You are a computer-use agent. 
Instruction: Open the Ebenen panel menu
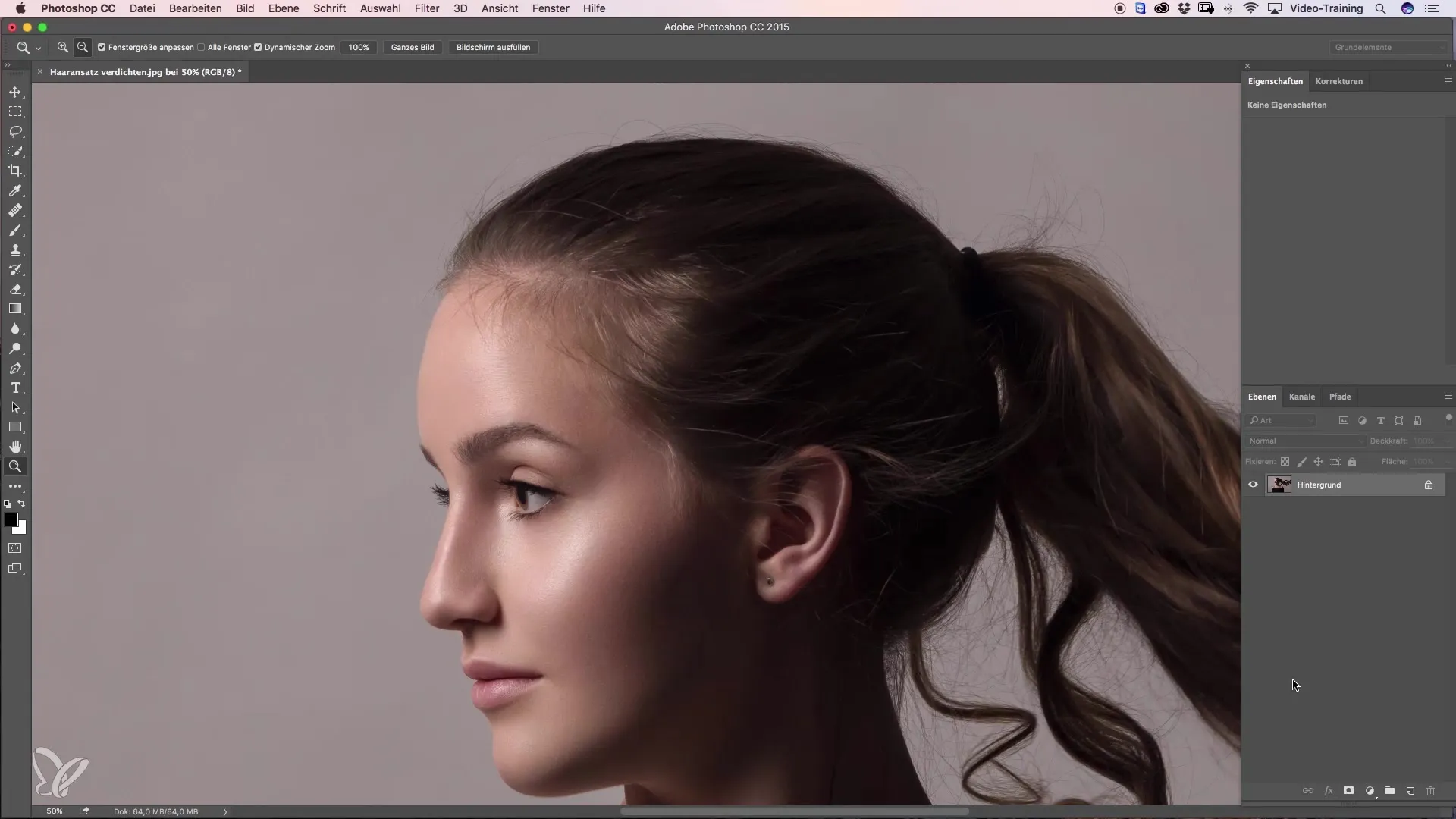[x=1448, y=397]
